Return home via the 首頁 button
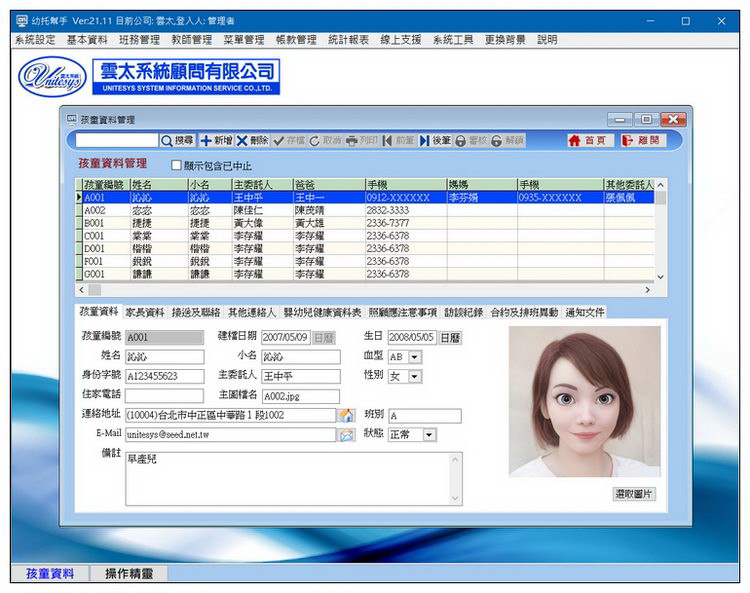 coord(587,141)
